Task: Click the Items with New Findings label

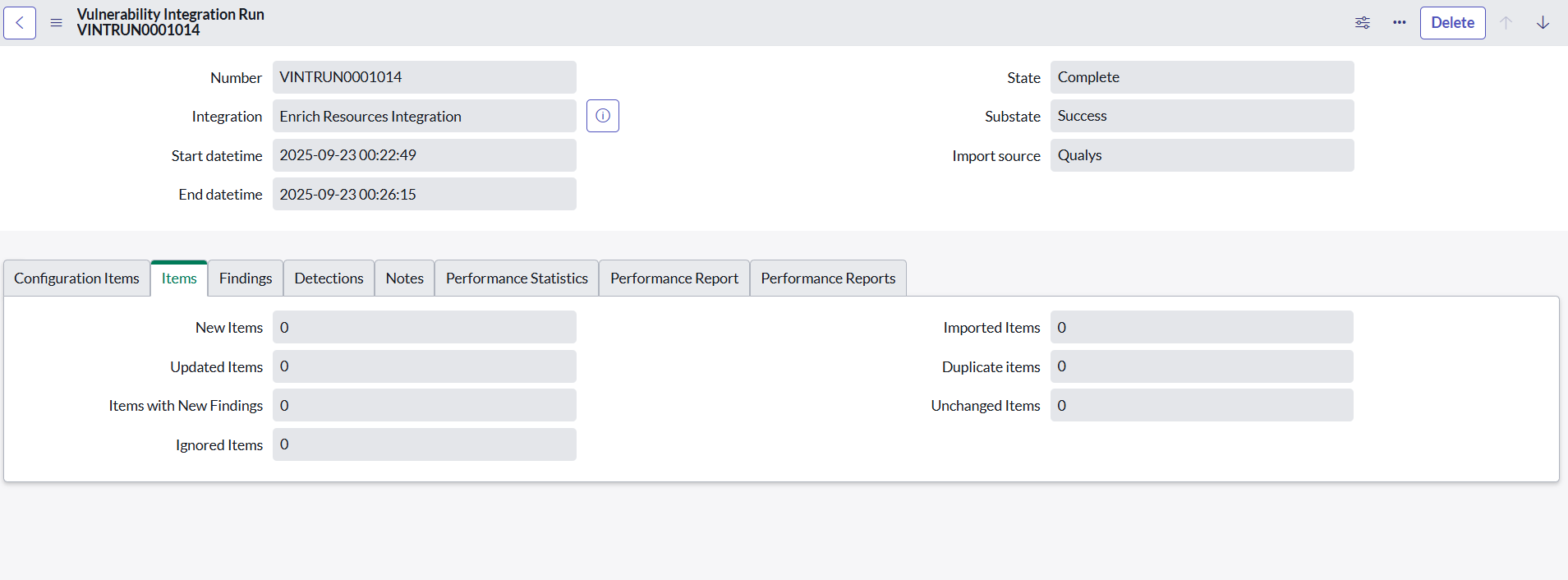Action: (x=186, y=406)
